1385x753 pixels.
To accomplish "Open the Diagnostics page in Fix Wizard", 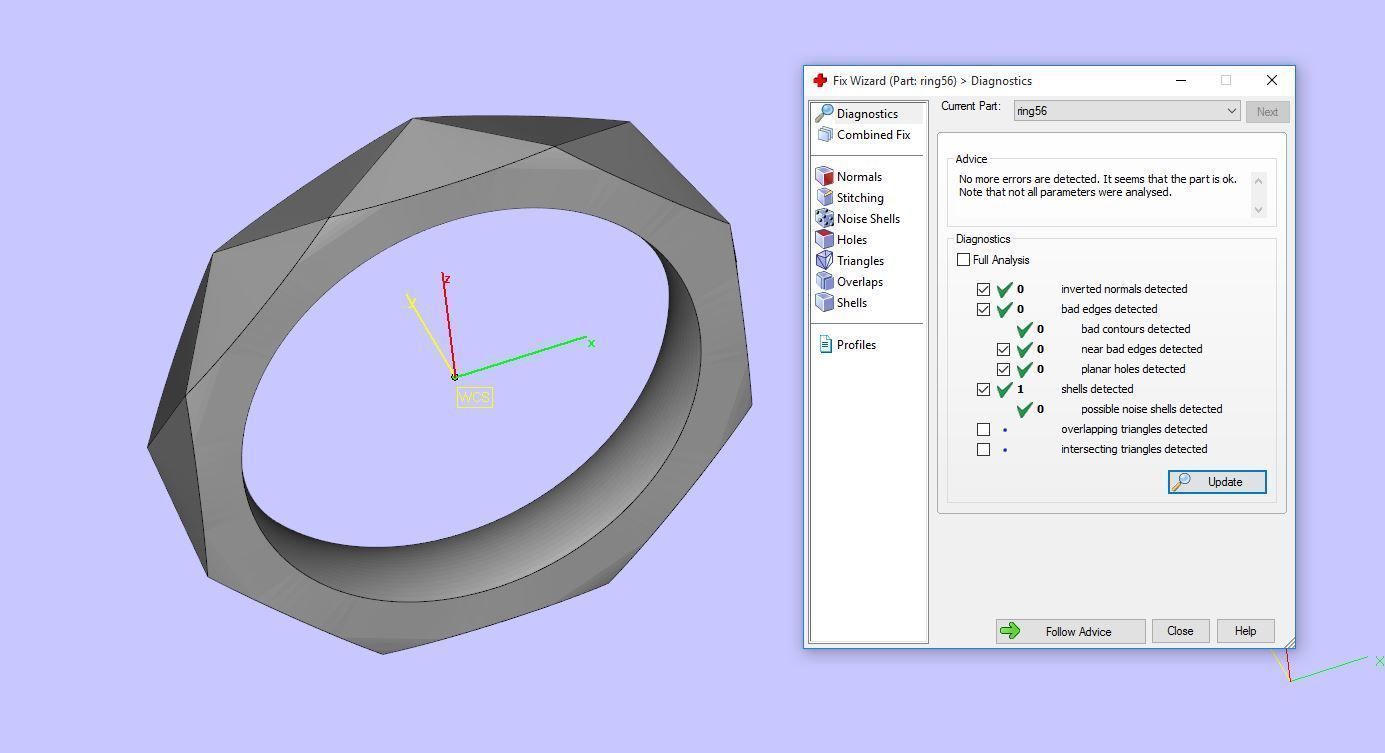I will coord(867,114).
